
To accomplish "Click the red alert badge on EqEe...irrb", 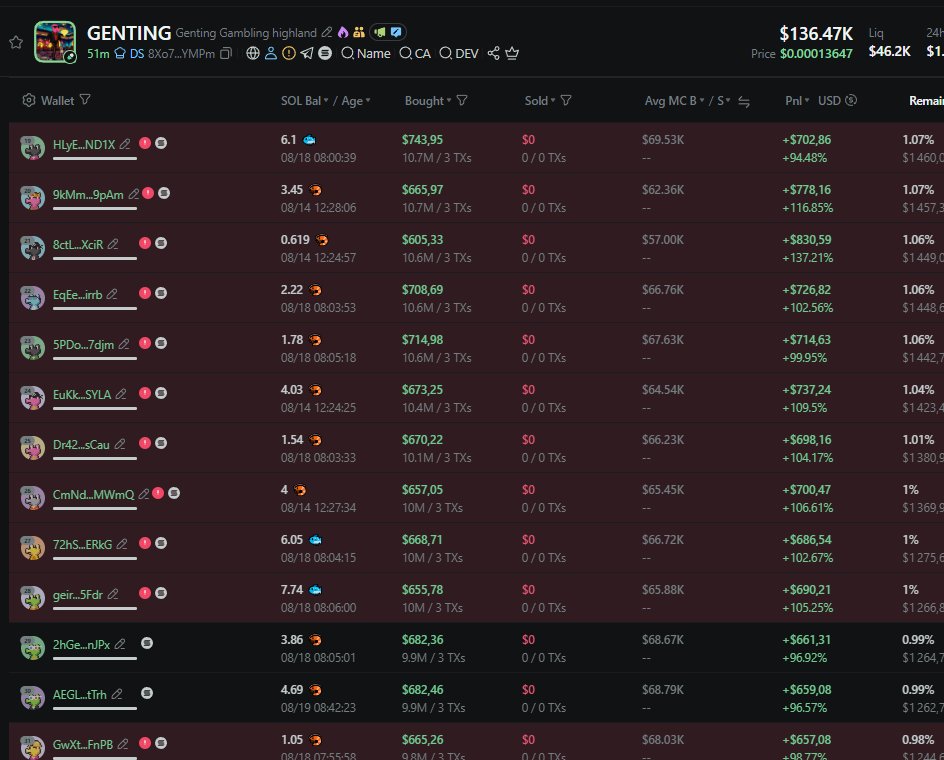I will coord(145,293).
